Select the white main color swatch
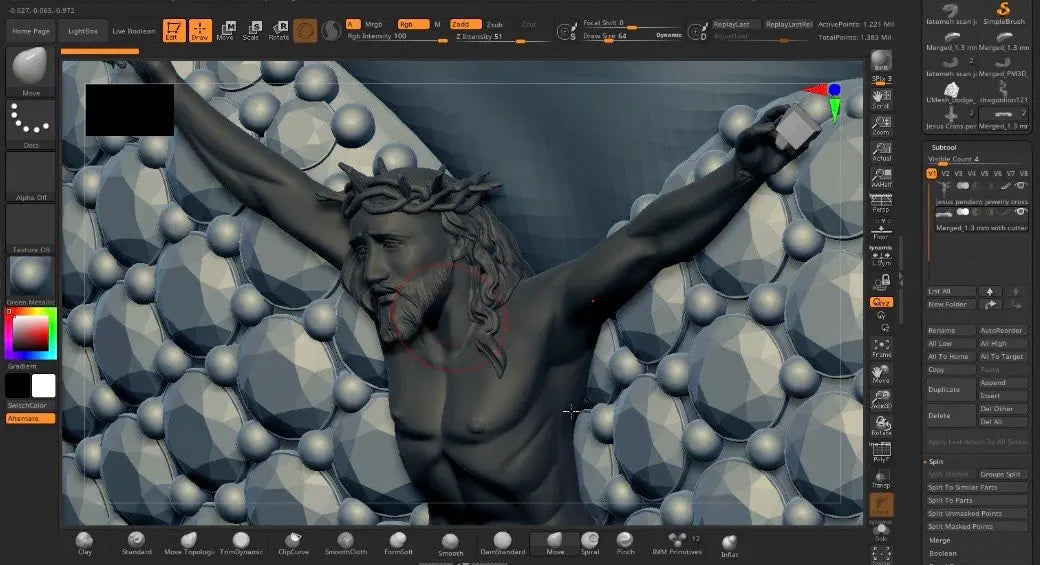Image resolution: width=1040 pixels, height=565 pixels. 44,386
